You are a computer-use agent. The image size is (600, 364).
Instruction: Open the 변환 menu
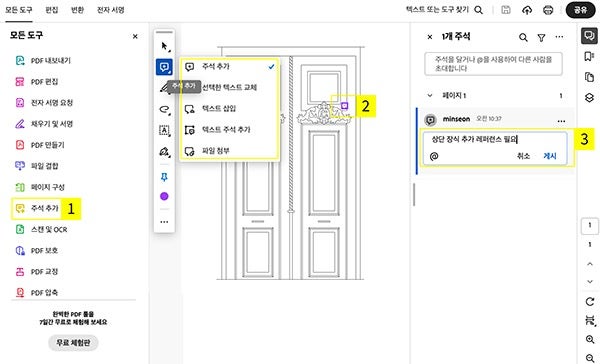pos(77,10)
